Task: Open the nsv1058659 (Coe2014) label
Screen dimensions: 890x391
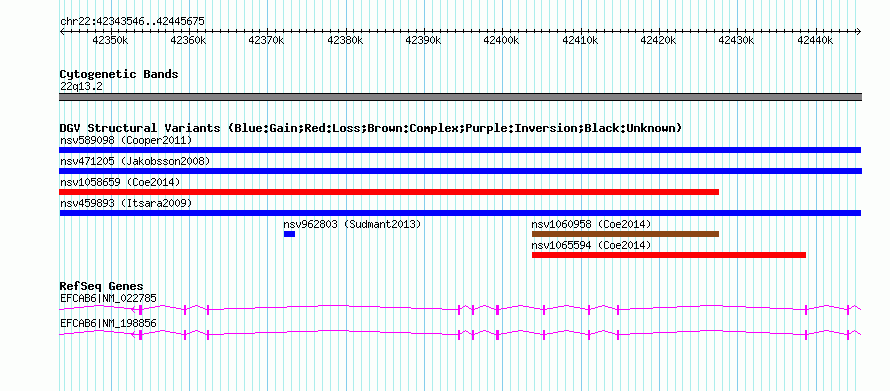Action: tap(120, 182)
